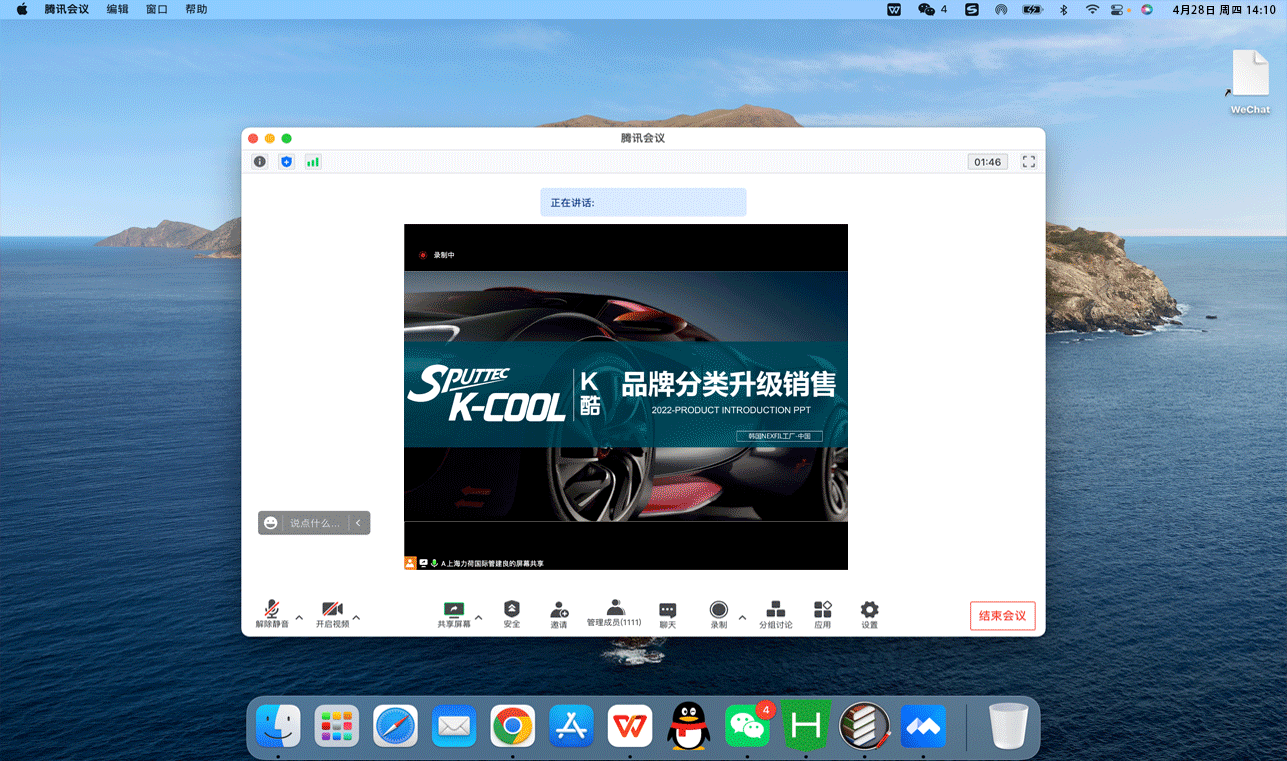Open the 窗口 menu

tap(157, 9)
